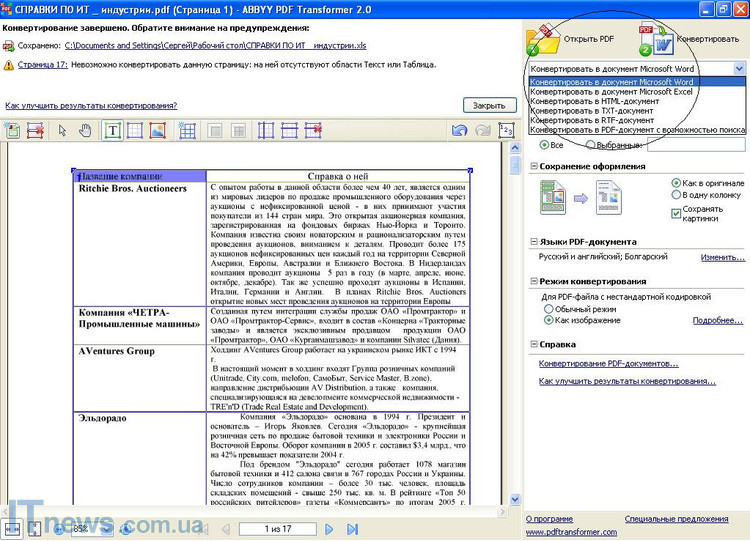Click the Fit whole page icon
This screenshot has height=541, width=750.
[x=34, y=529]
